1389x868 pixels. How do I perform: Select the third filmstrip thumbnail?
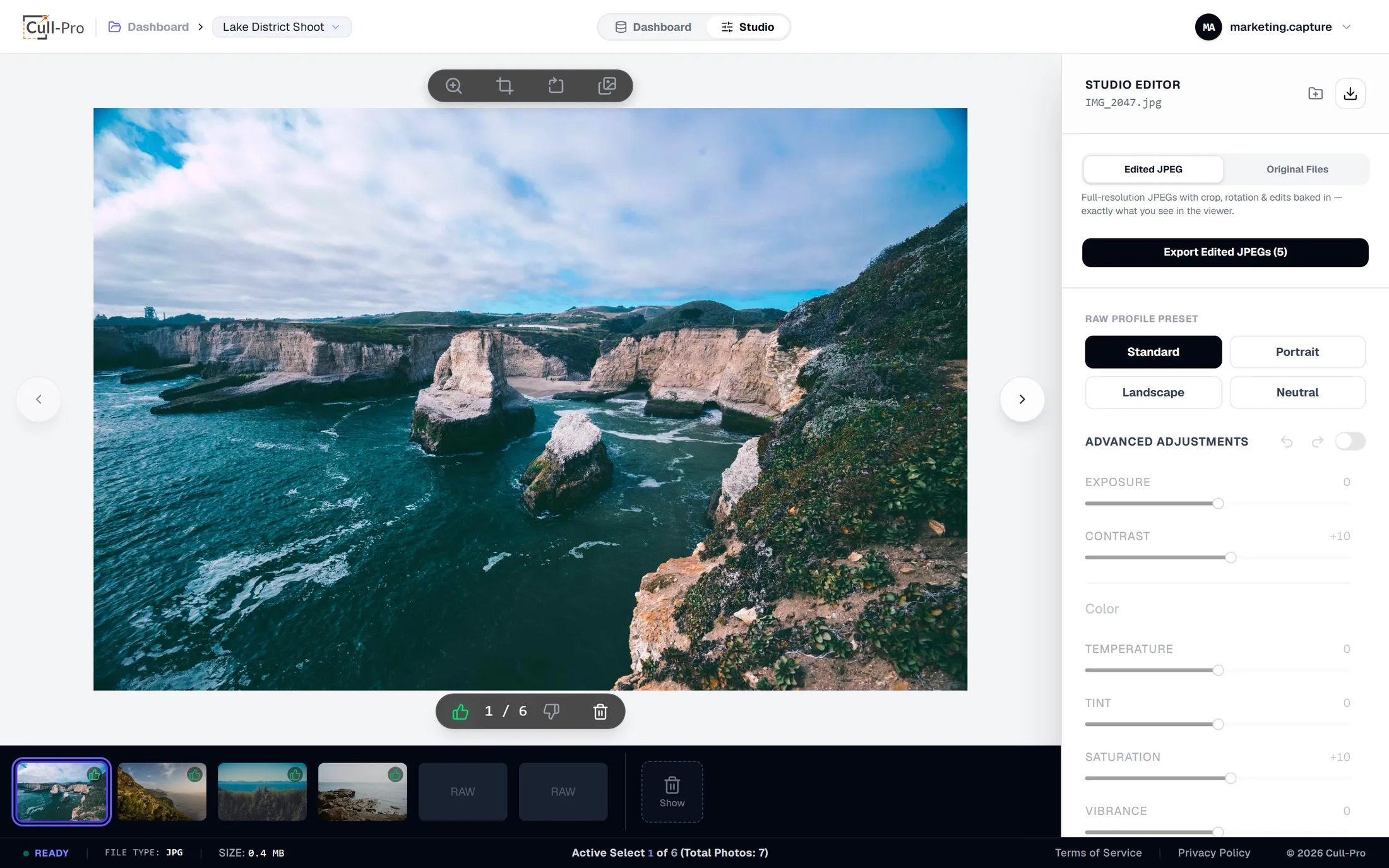262,792
